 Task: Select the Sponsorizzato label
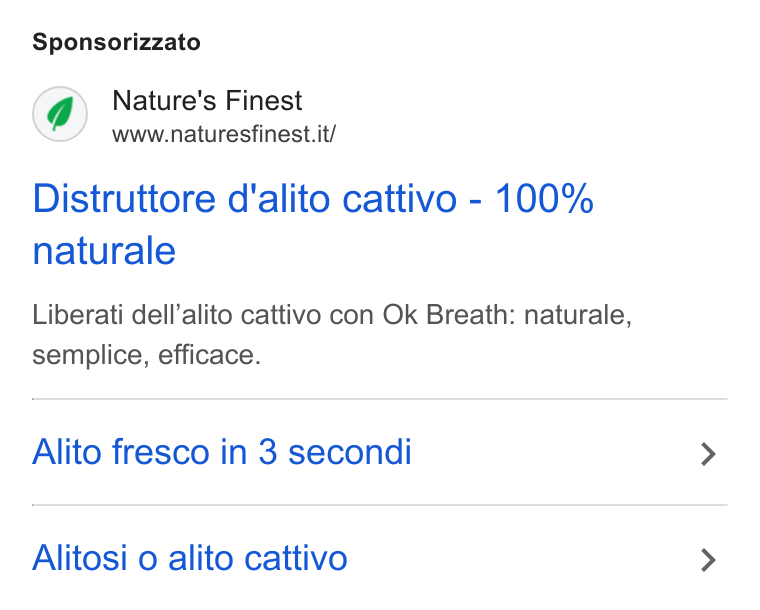coord(116,42)
